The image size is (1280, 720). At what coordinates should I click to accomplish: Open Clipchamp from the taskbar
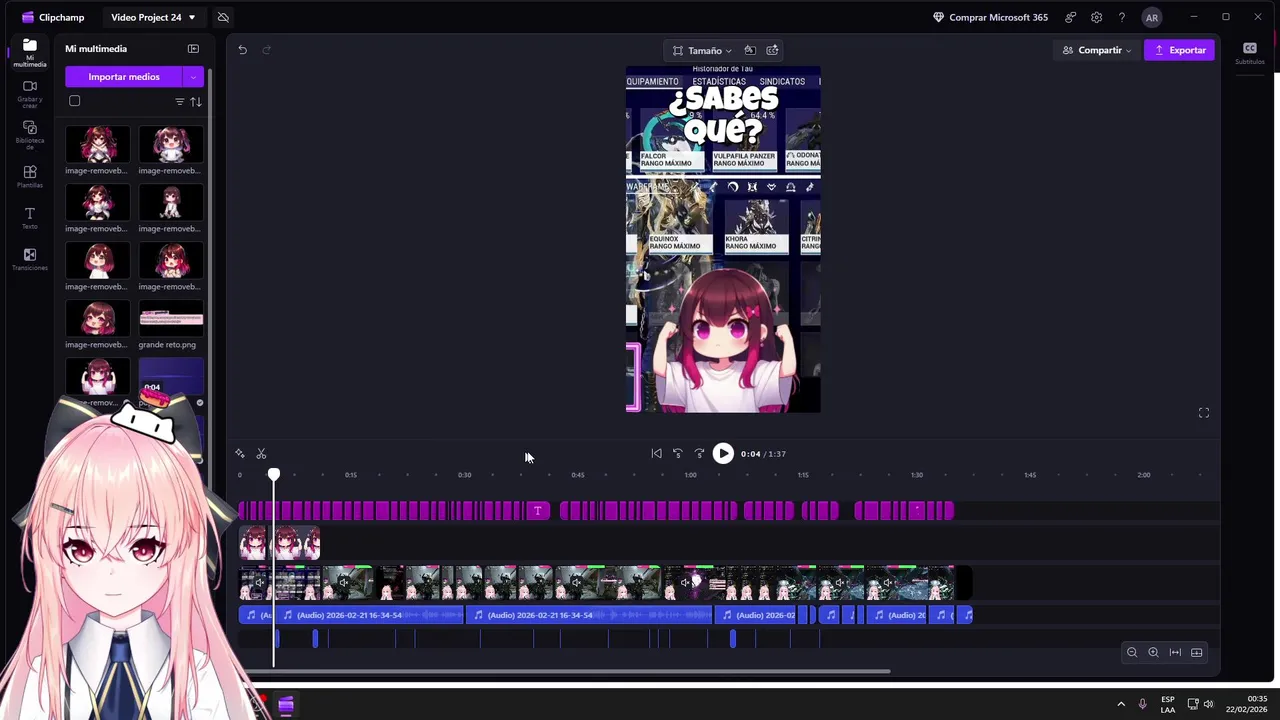click(285, 705)
